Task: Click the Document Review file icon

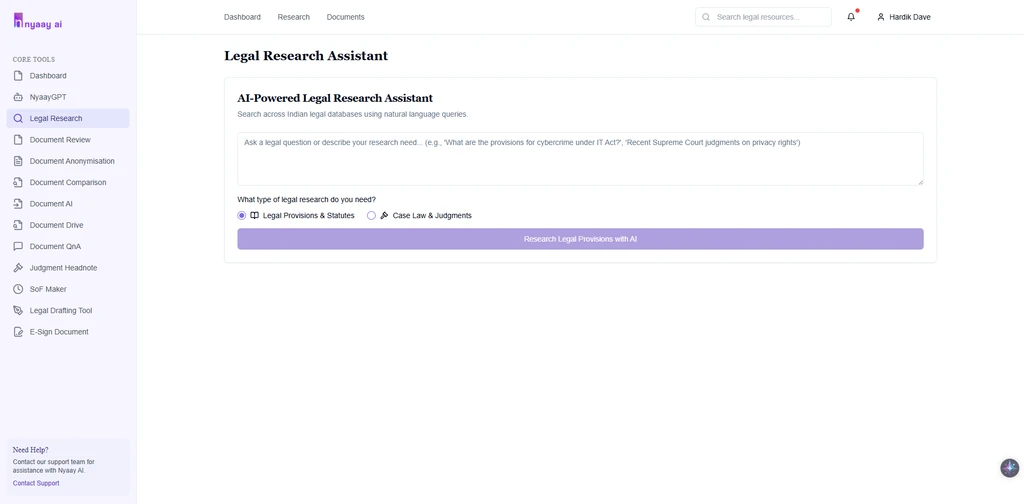Action: (x=18, y=140)
